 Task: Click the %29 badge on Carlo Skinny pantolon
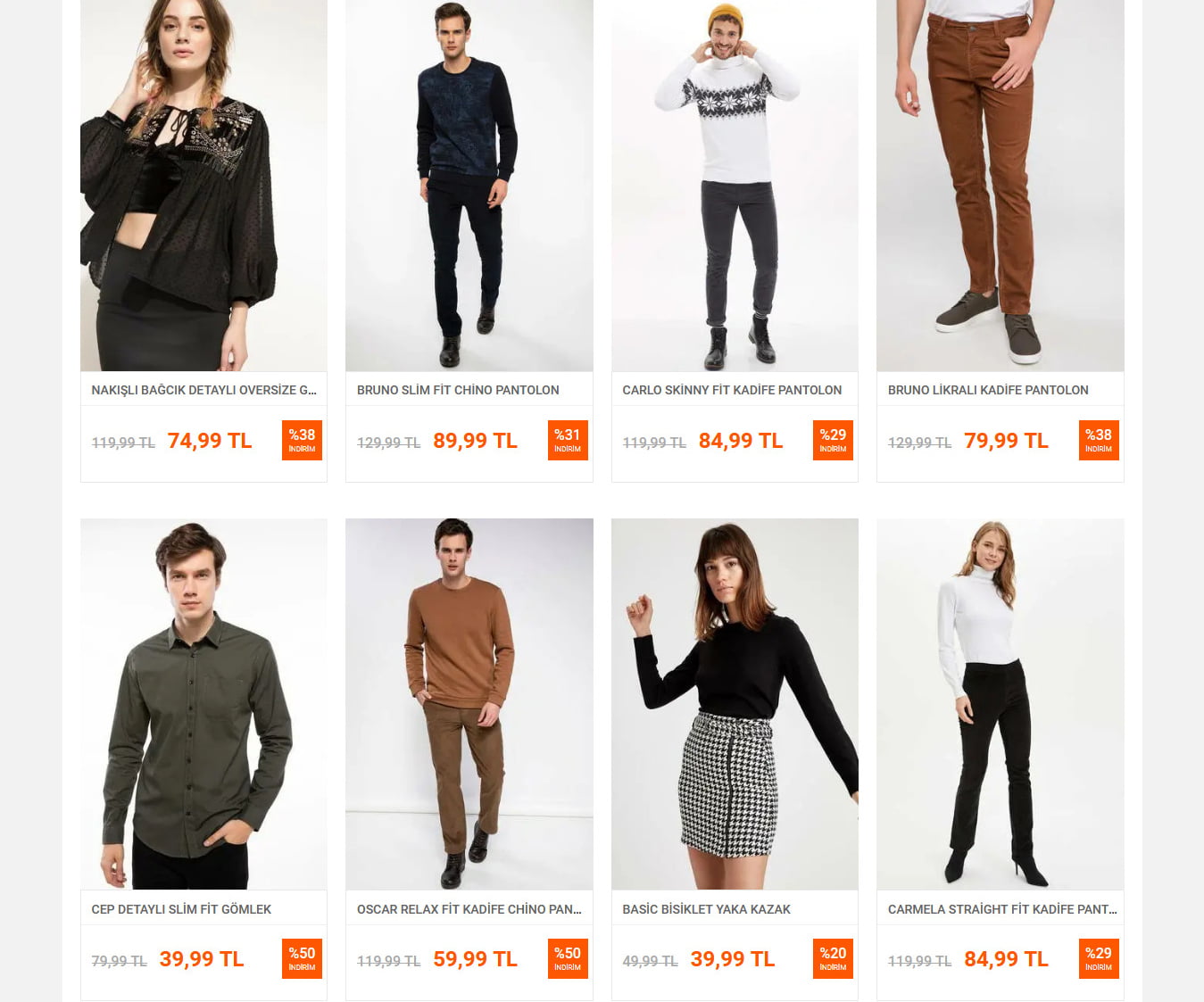(833, 440)
